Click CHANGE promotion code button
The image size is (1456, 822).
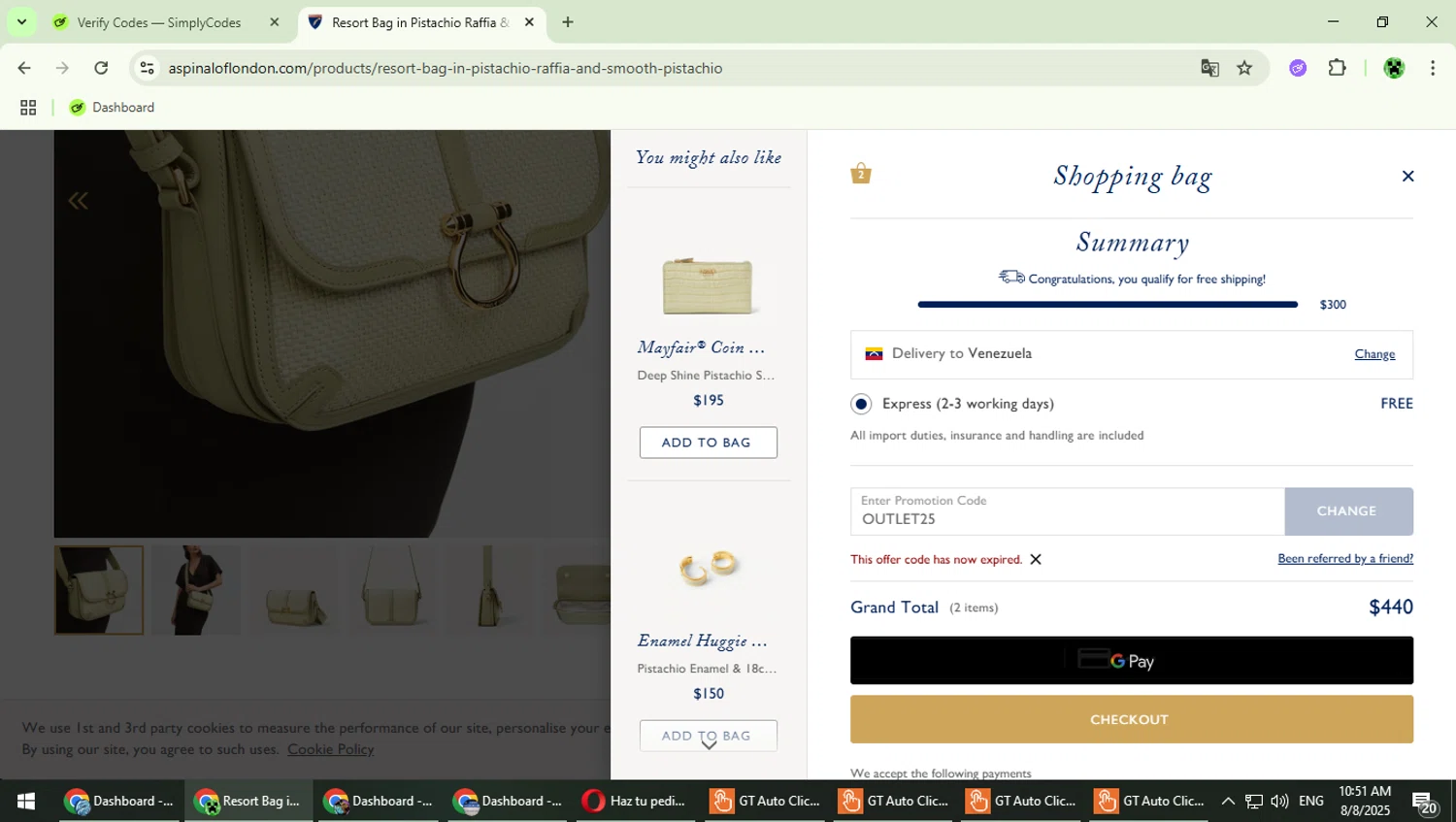pyautogui.click(x=1348, y=511)
